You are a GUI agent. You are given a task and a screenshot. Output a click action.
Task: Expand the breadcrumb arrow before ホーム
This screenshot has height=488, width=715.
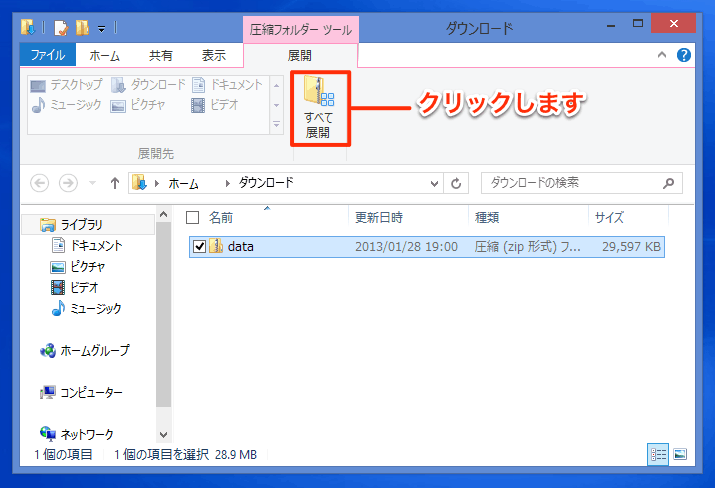point(157,183)
